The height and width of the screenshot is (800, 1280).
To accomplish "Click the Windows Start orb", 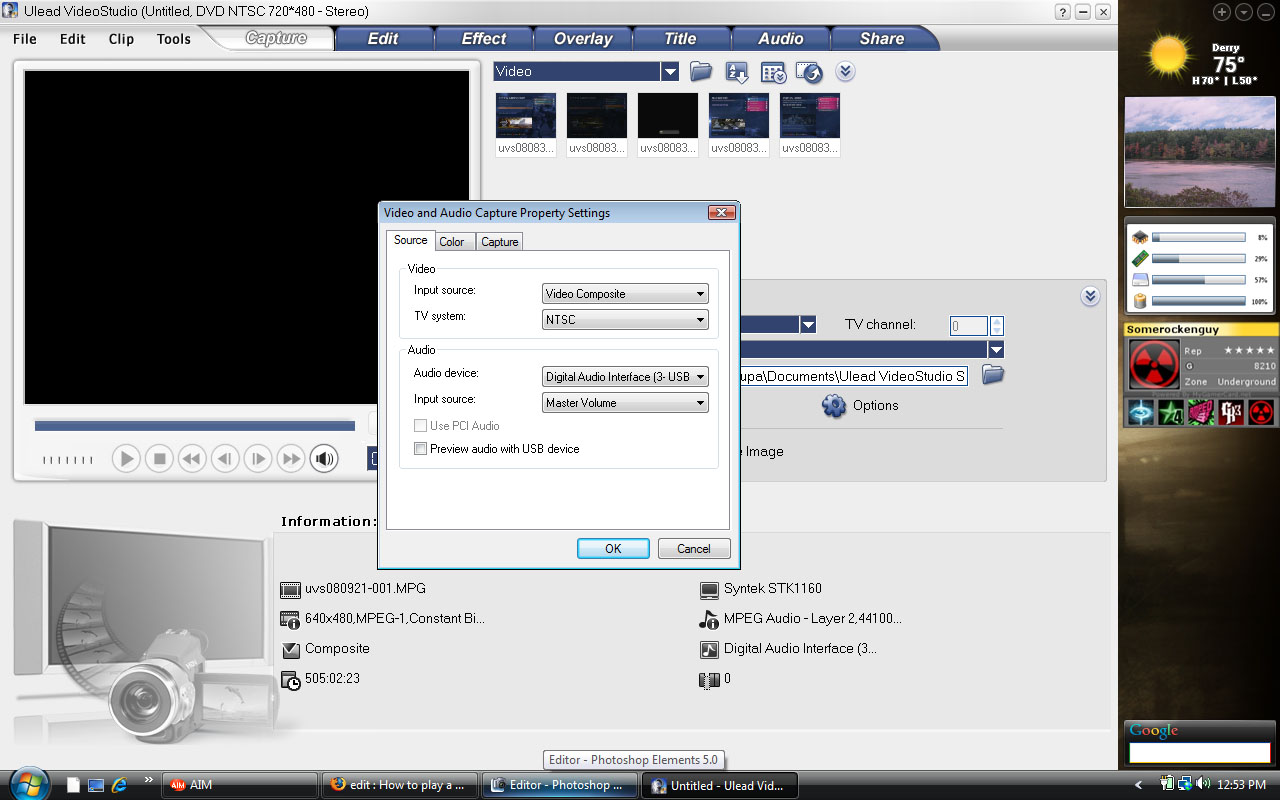I will point(27,784).
